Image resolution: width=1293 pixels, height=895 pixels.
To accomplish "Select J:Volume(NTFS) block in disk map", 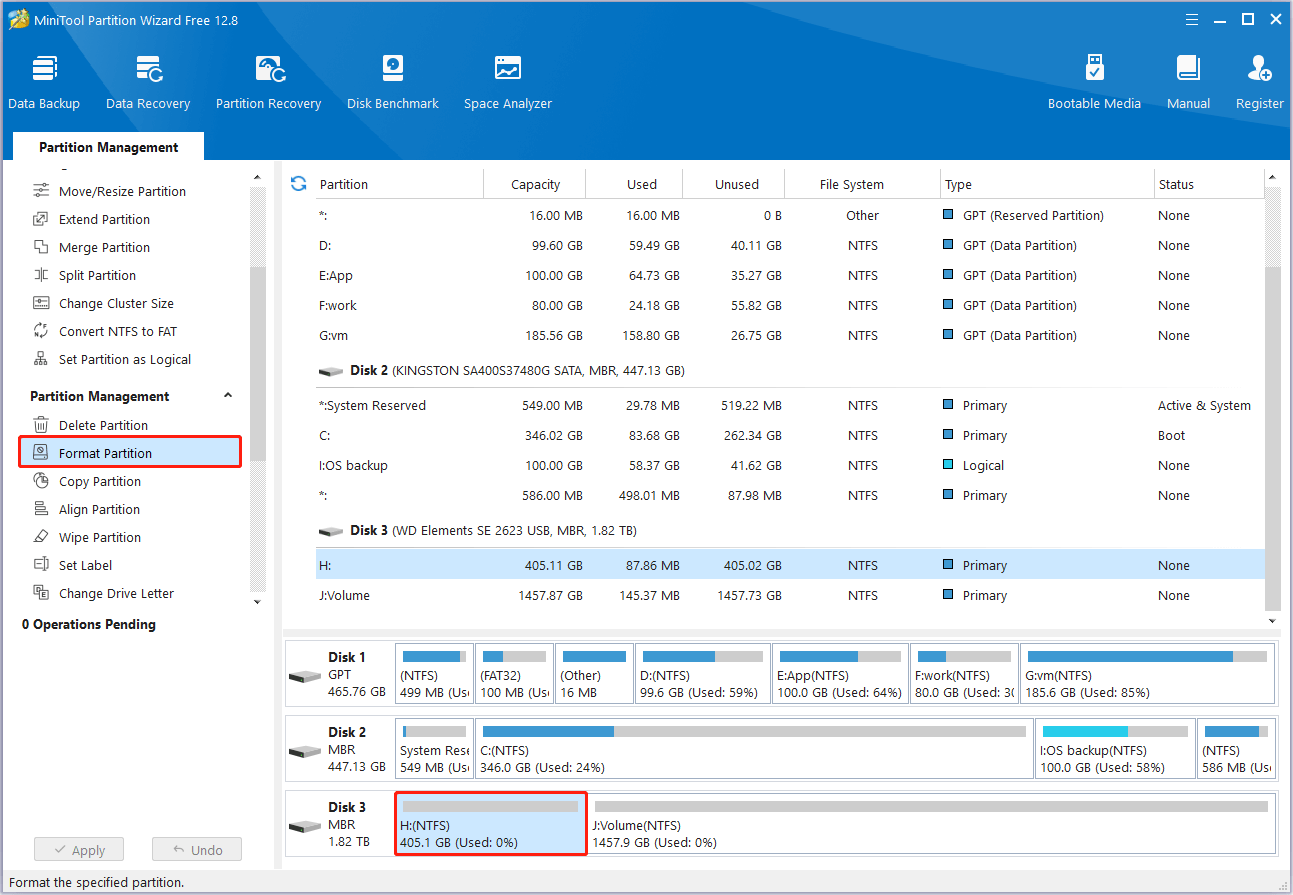I will pyautogui.click(x=931, y=824).
